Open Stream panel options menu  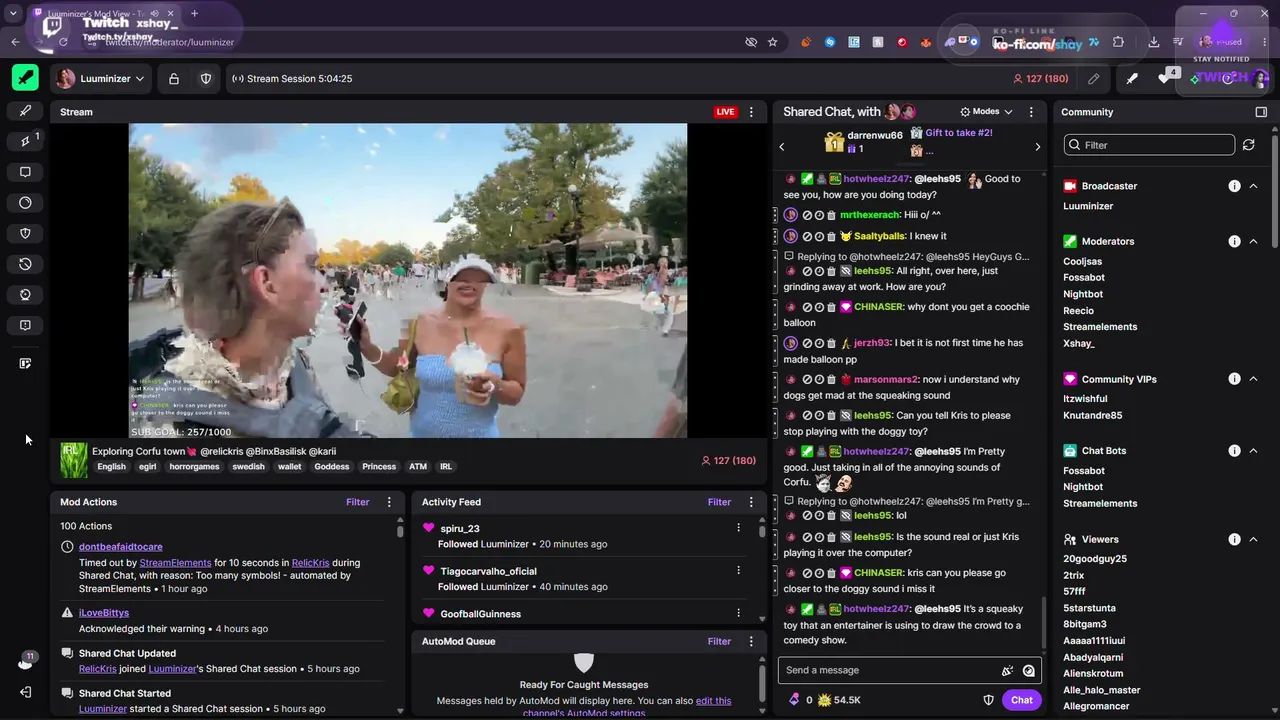[751, 112]
